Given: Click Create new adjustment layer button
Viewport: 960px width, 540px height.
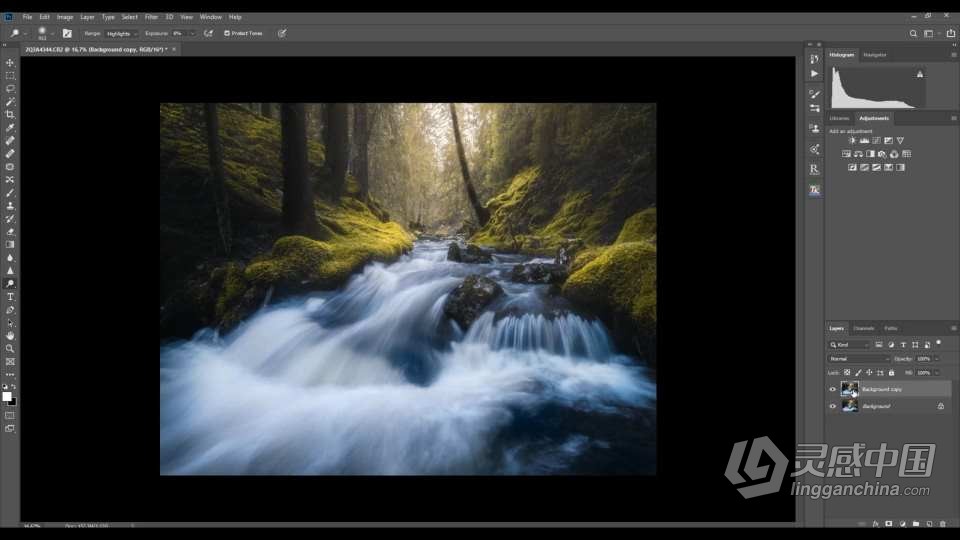Looking at the screenshot, I should 902,524.
